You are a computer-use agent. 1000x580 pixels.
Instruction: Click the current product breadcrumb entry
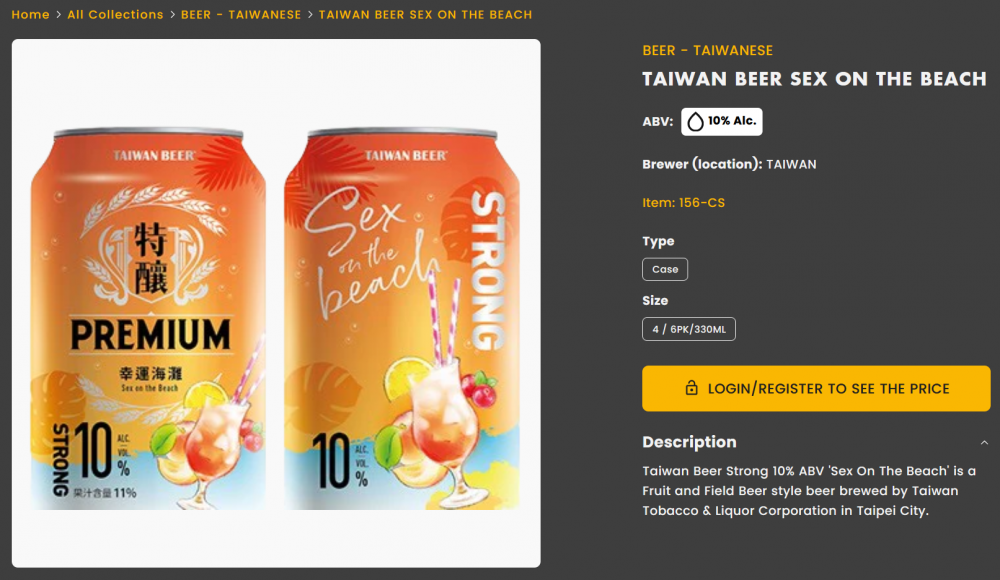click(425, 15)
